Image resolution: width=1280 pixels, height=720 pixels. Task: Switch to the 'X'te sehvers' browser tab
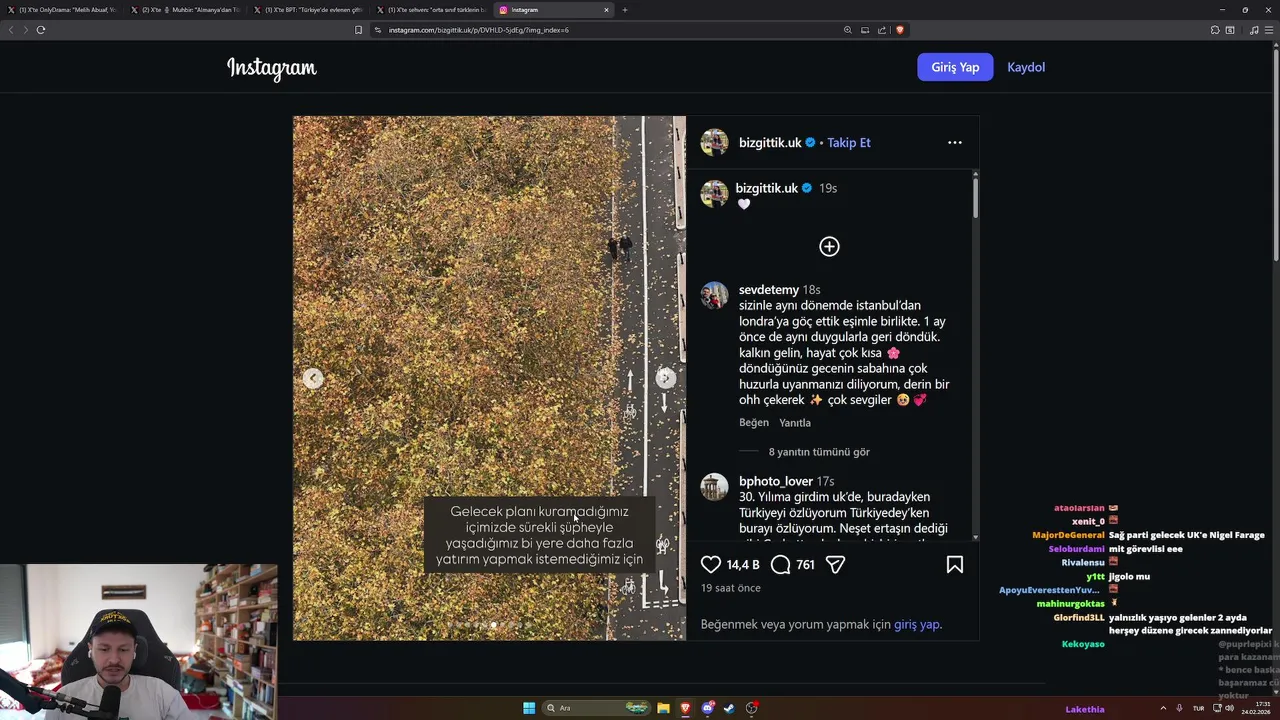tap(431, 10)
